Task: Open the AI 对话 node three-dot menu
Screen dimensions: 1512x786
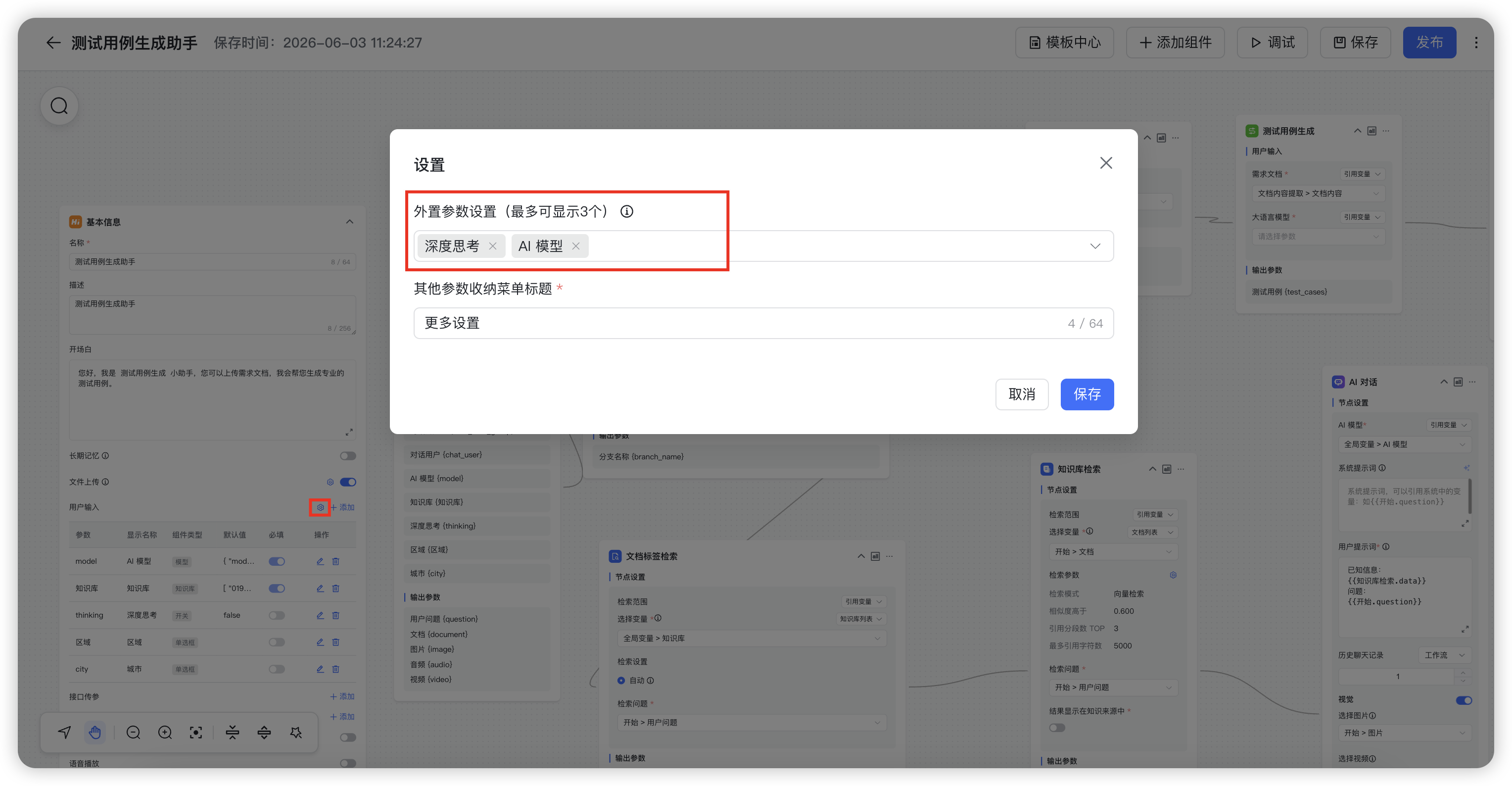Action: [x=1472, y=382]
